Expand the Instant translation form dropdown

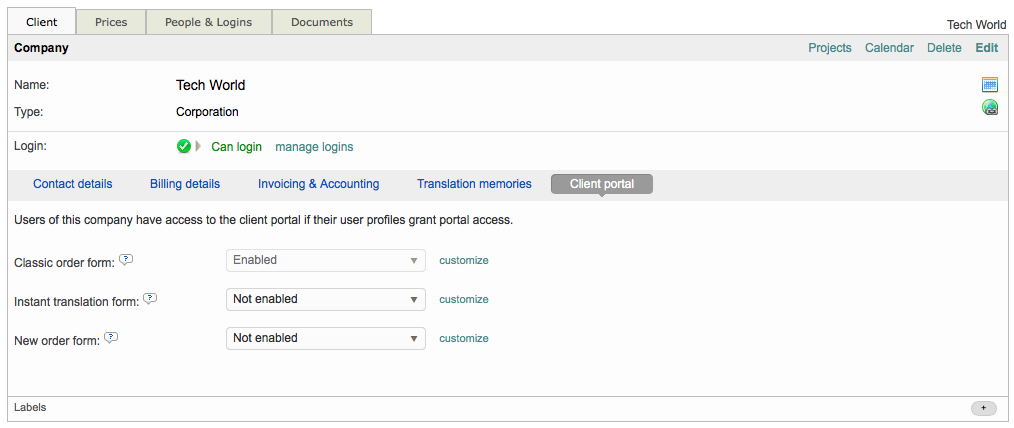(x=325, y=299)
